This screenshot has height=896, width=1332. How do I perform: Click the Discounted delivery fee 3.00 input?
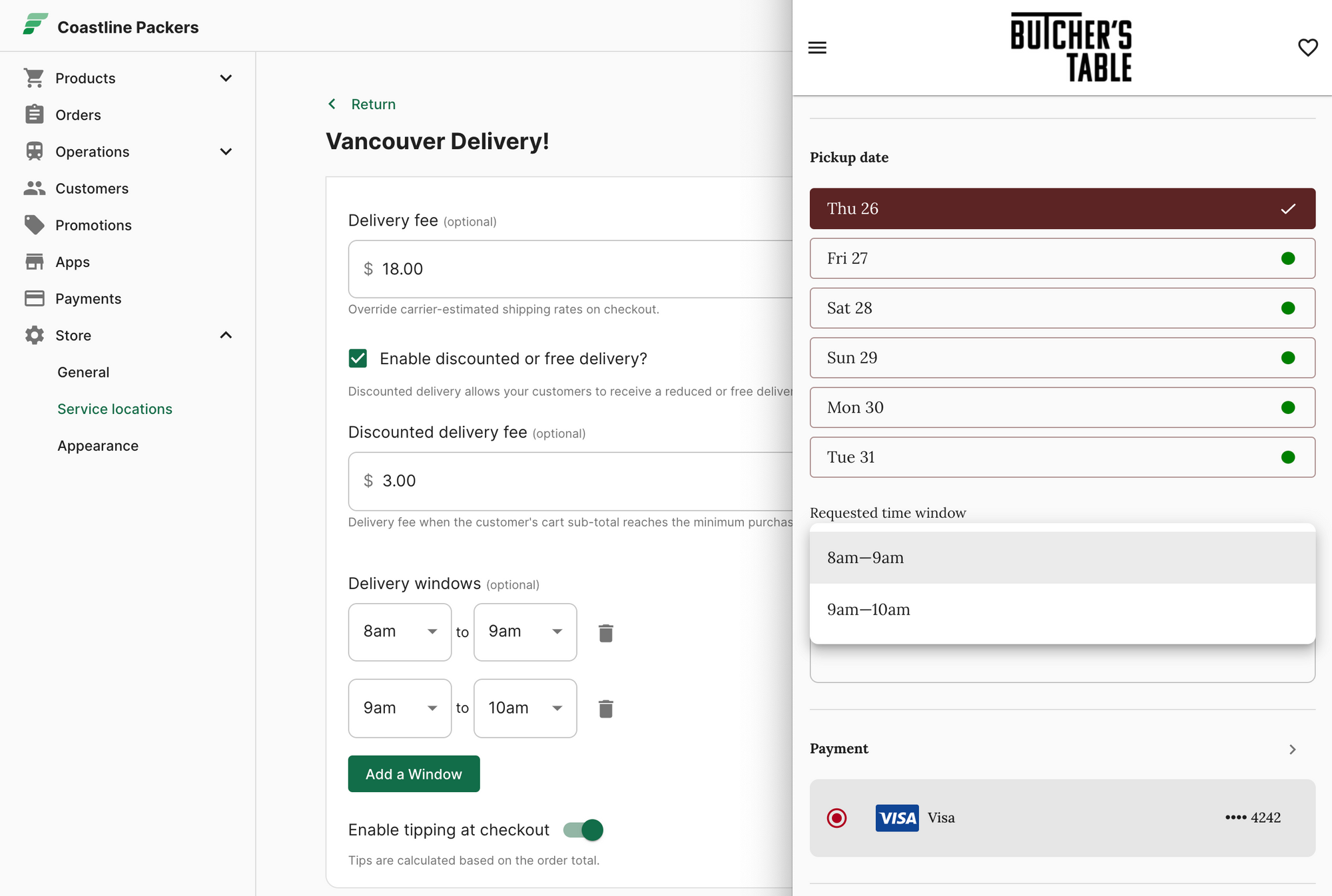[x=570, y=481]
